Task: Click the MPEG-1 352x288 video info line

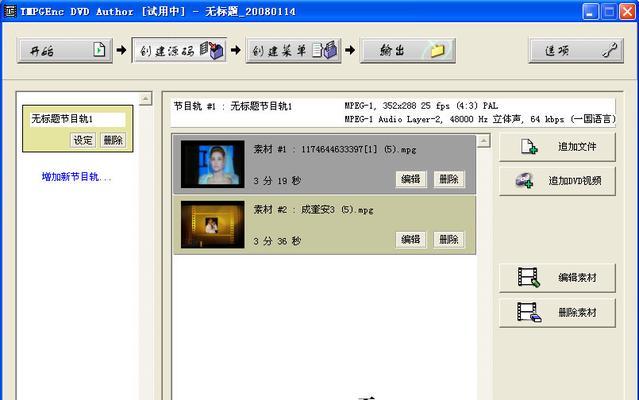Action: [x=421, y=106]
